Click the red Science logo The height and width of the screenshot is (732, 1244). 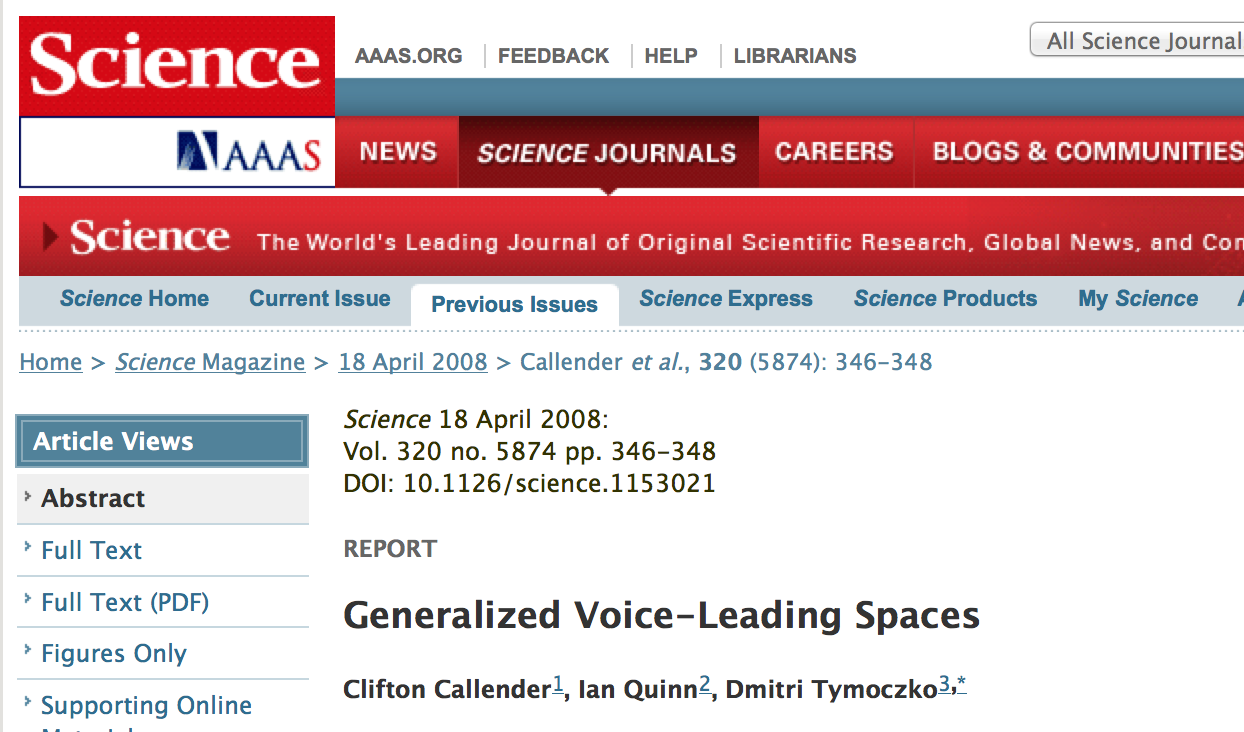coord(177,65)
